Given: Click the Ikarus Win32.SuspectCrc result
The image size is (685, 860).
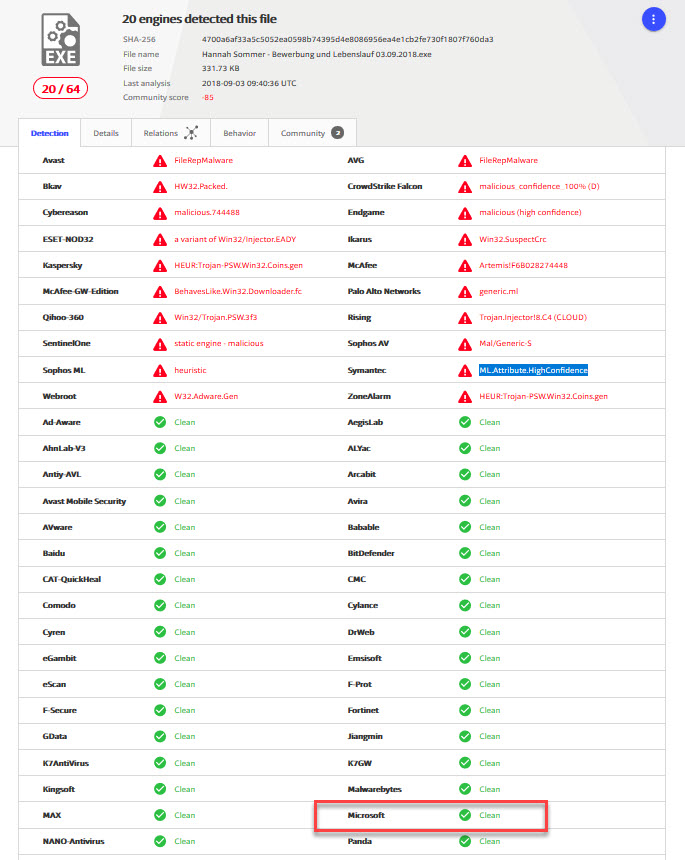Looking at the screenshot, I should pos(513,239).
